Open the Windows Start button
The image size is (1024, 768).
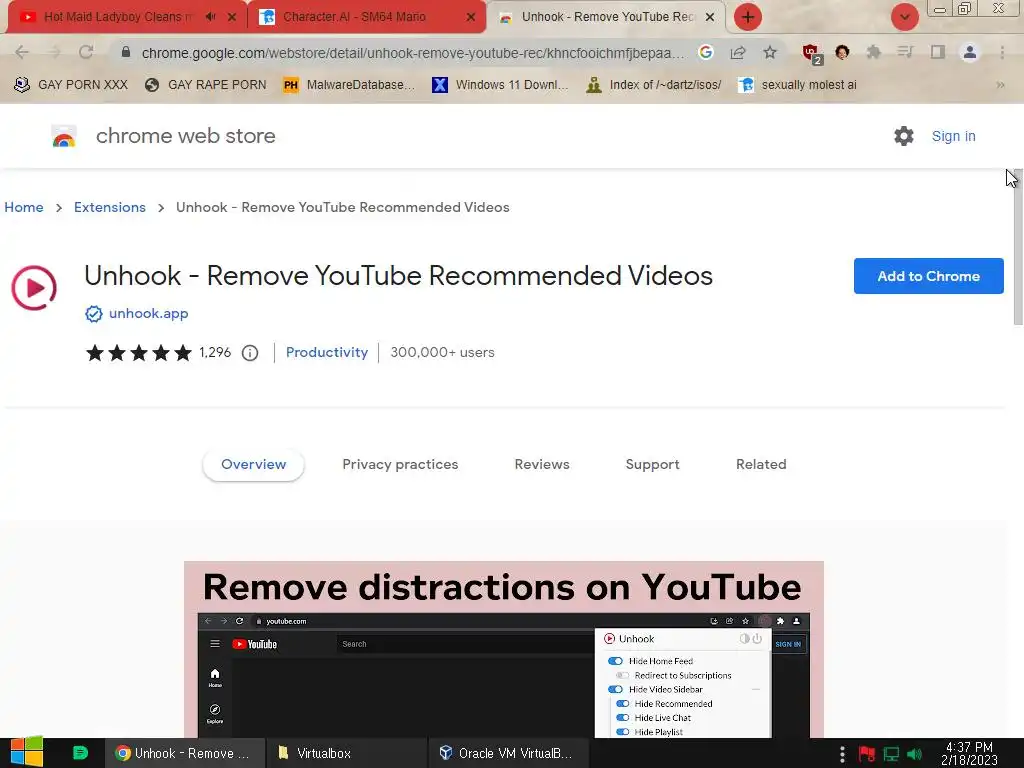tap(27, 752)
